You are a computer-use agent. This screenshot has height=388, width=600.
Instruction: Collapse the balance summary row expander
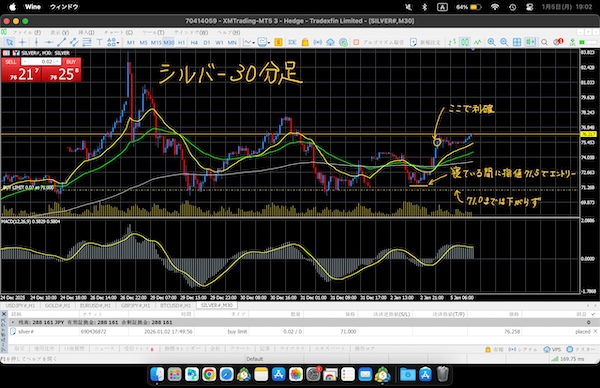tap(13, 322)
